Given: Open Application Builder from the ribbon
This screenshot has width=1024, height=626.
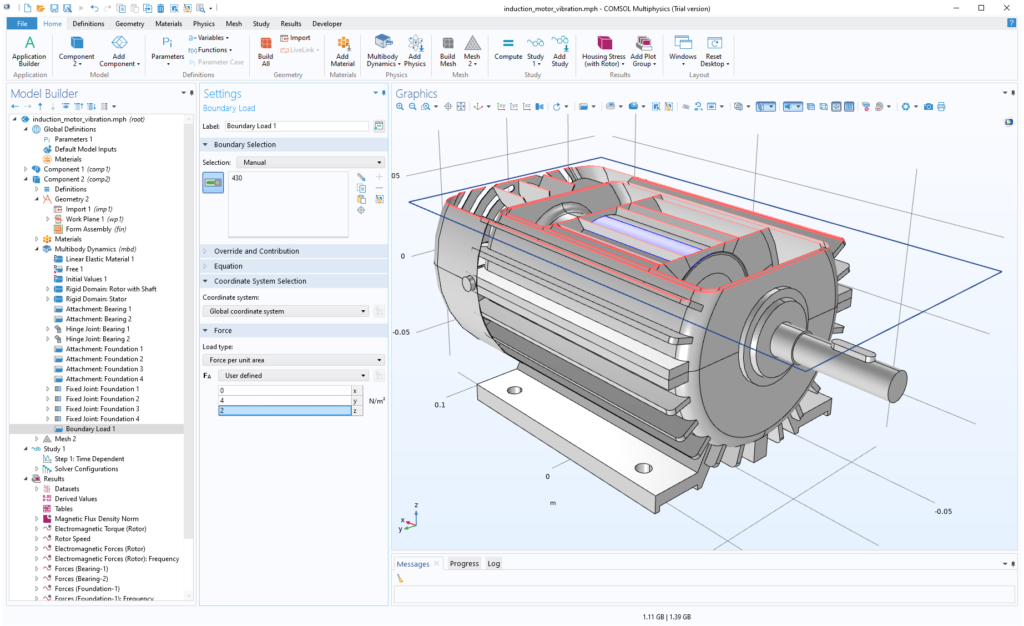Looking at the screenshot, I should 29,51.
